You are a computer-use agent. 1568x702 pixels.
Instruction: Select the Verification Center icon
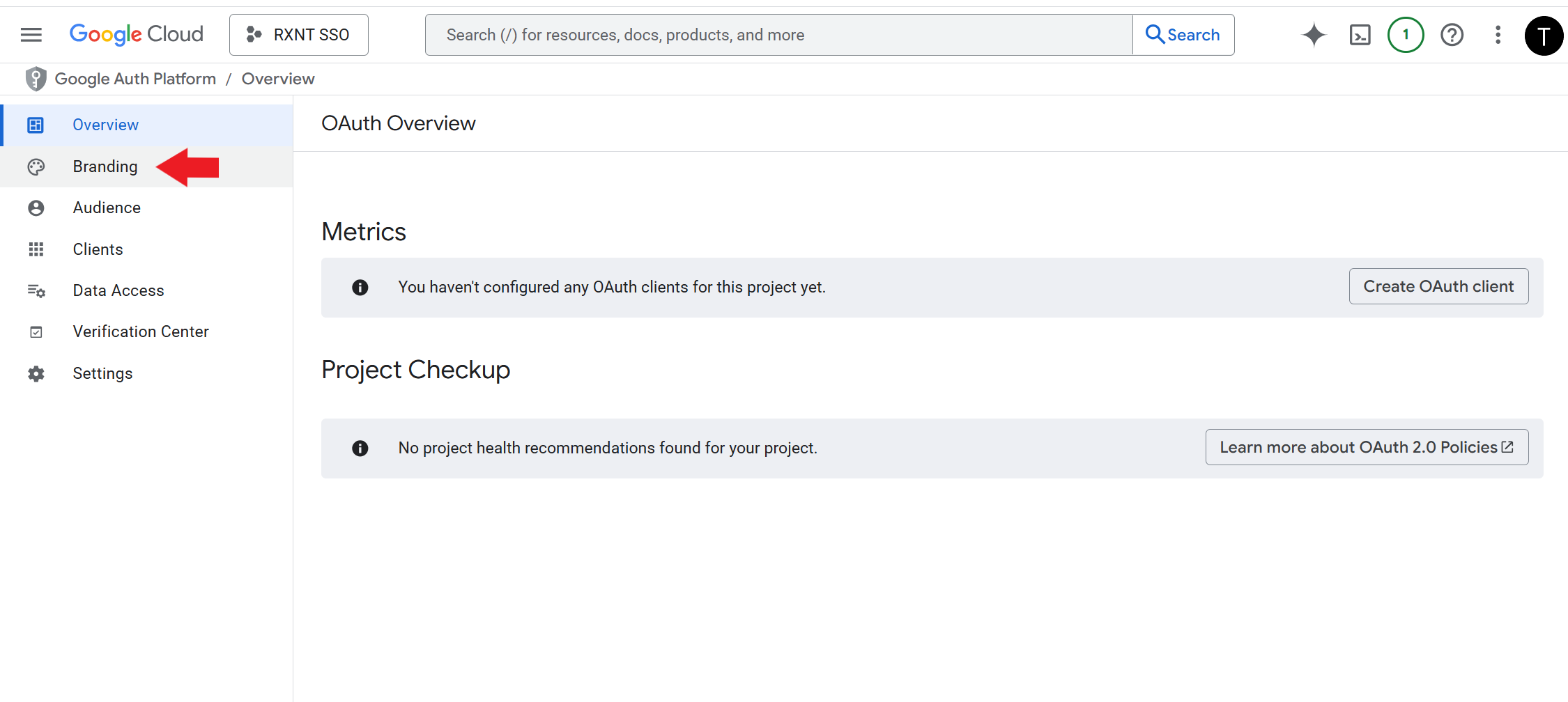tap(36, 331)
